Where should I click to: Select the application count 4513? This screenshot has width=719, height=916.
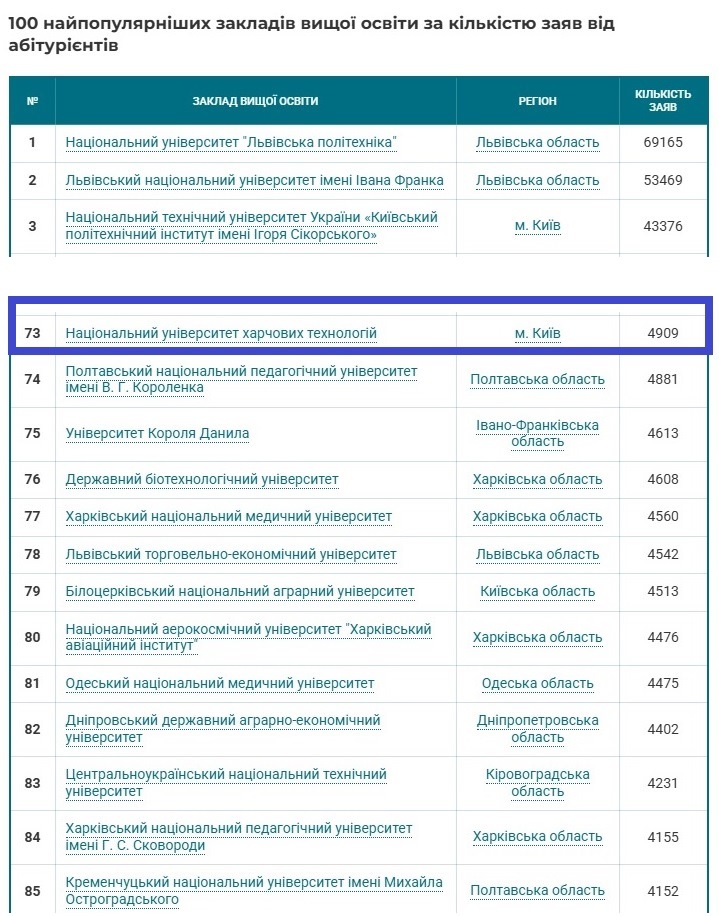tap(663, 592)
